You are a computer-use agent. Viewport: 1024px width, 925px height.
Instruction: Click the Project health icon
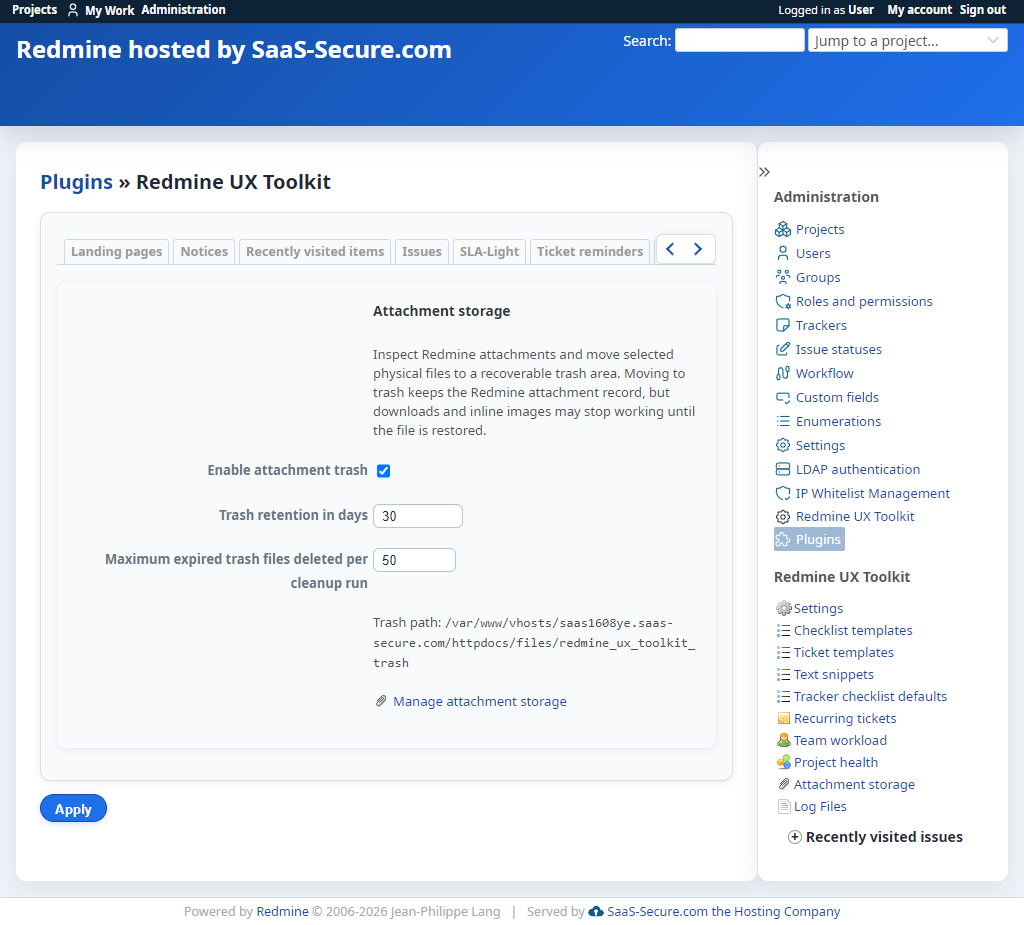pyautogui.click(x=784, y=762)
